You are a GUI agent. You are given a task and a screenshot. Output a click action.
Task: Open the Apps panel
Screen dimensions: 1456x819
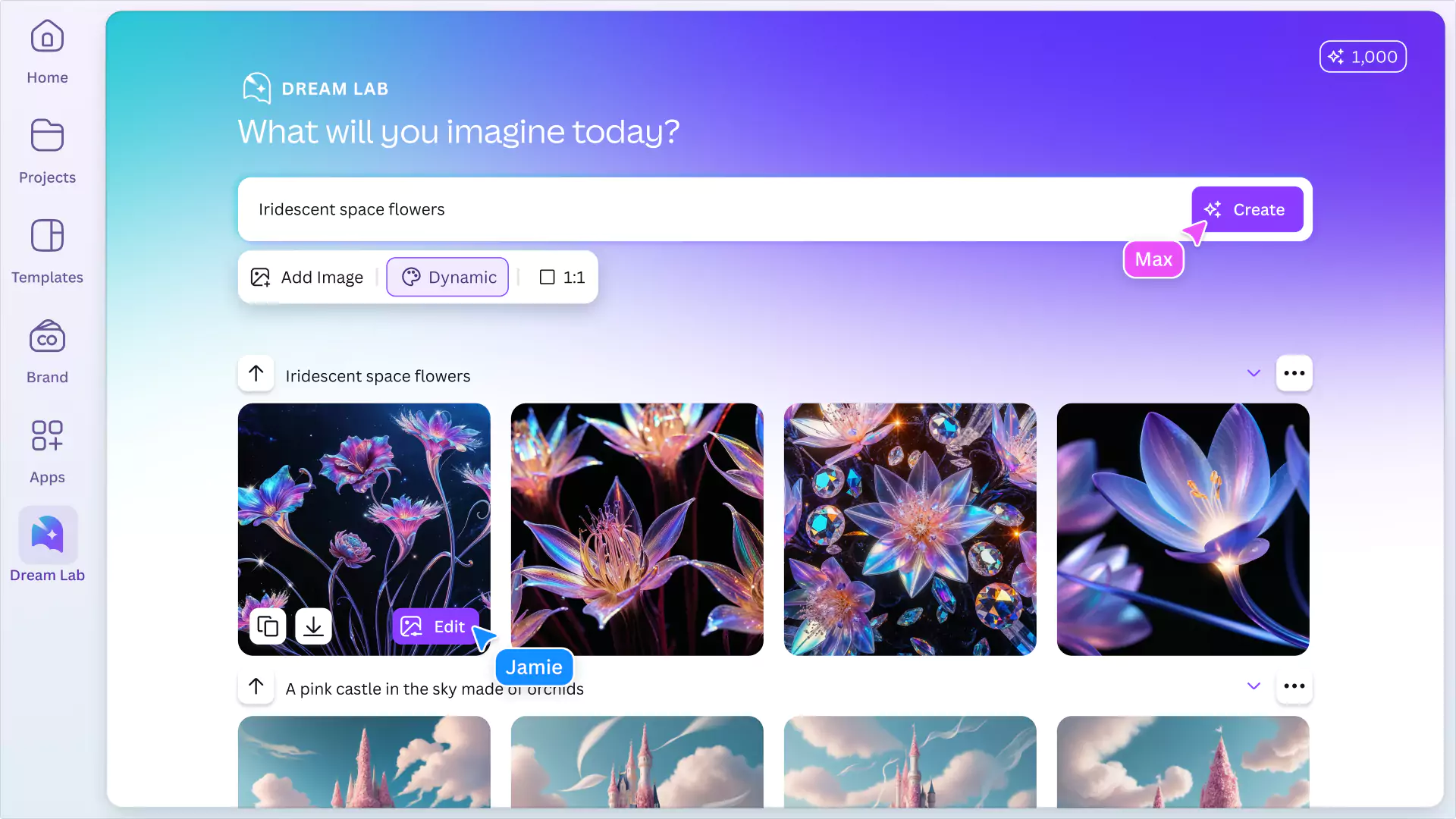[x=46, y=450]
